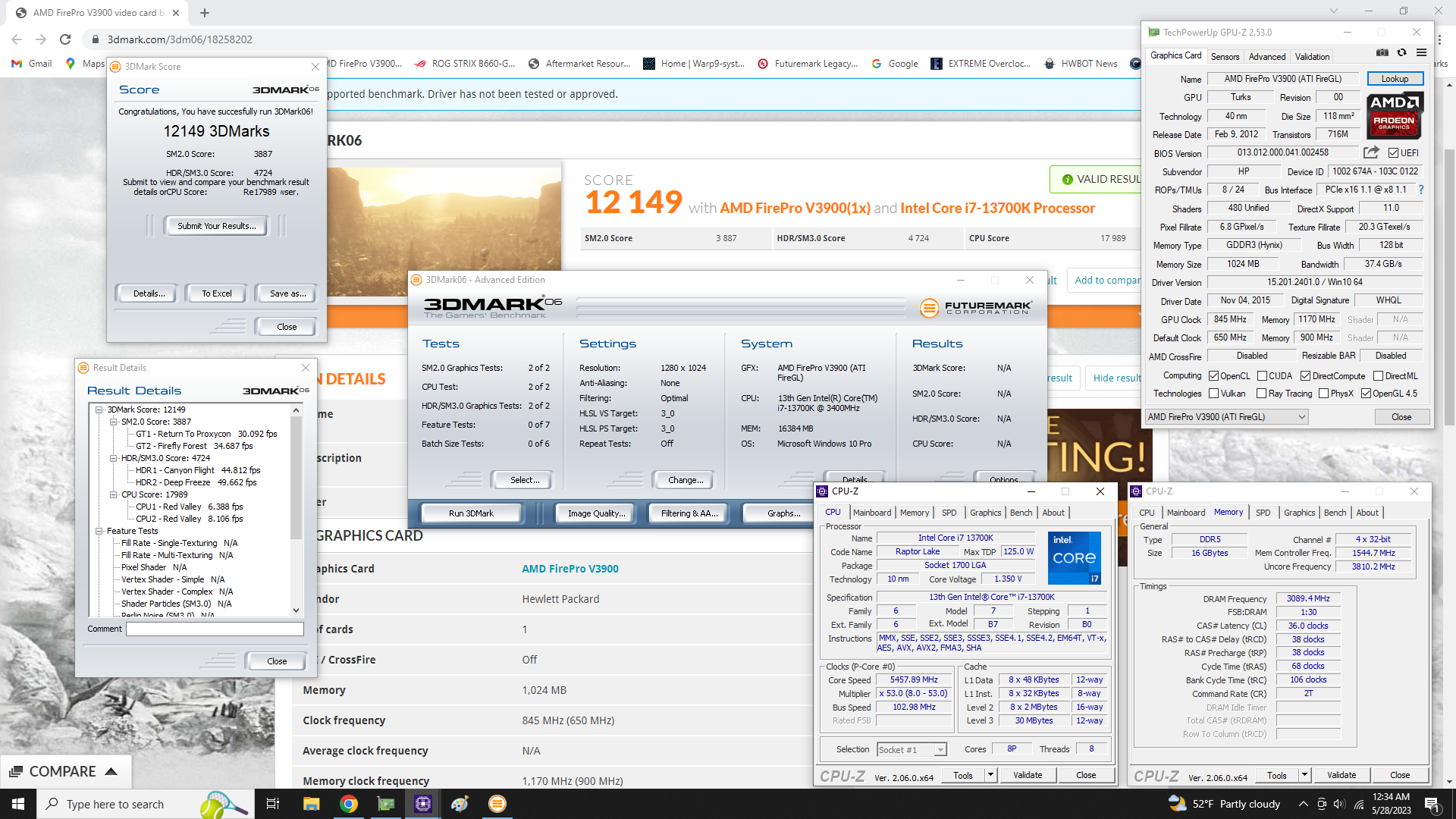This screenshot has height=819, width=1456.
Task: Click the browser address bar URL
Action: pyautogui.click(x=180, y=39)
